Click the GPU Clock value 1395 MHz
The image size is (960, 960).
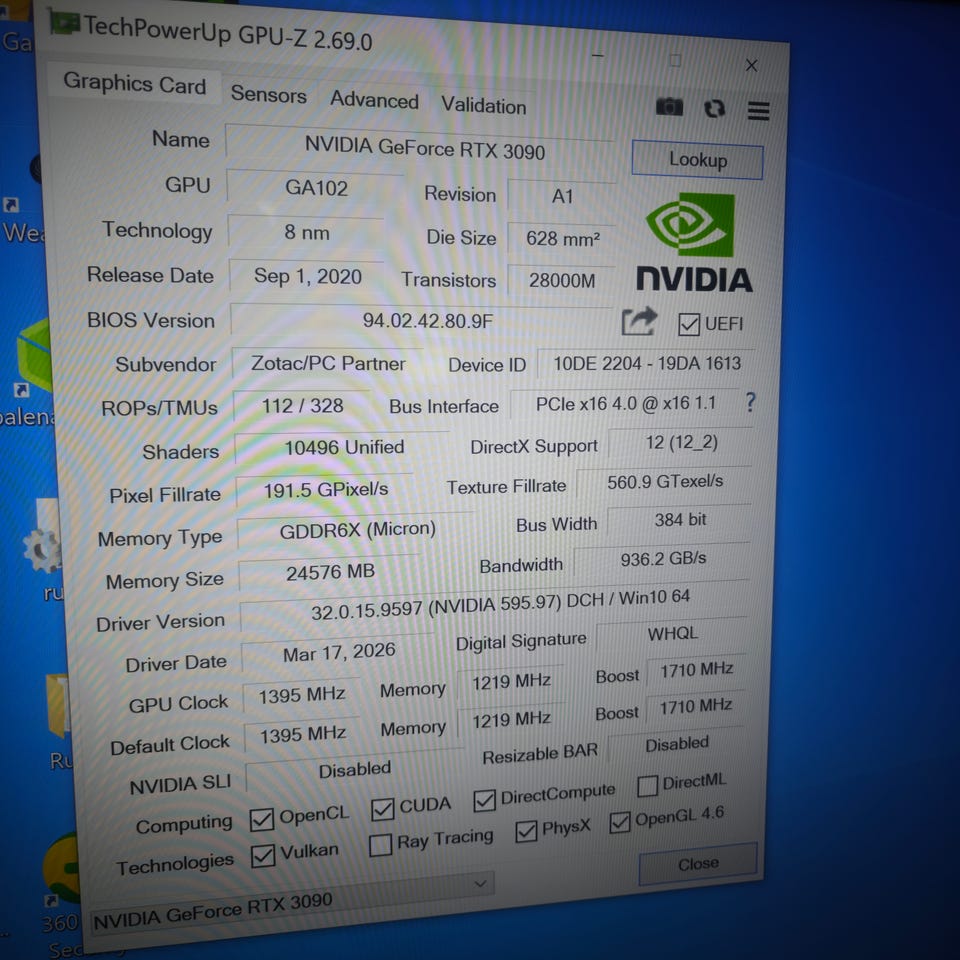coord(301,695)
